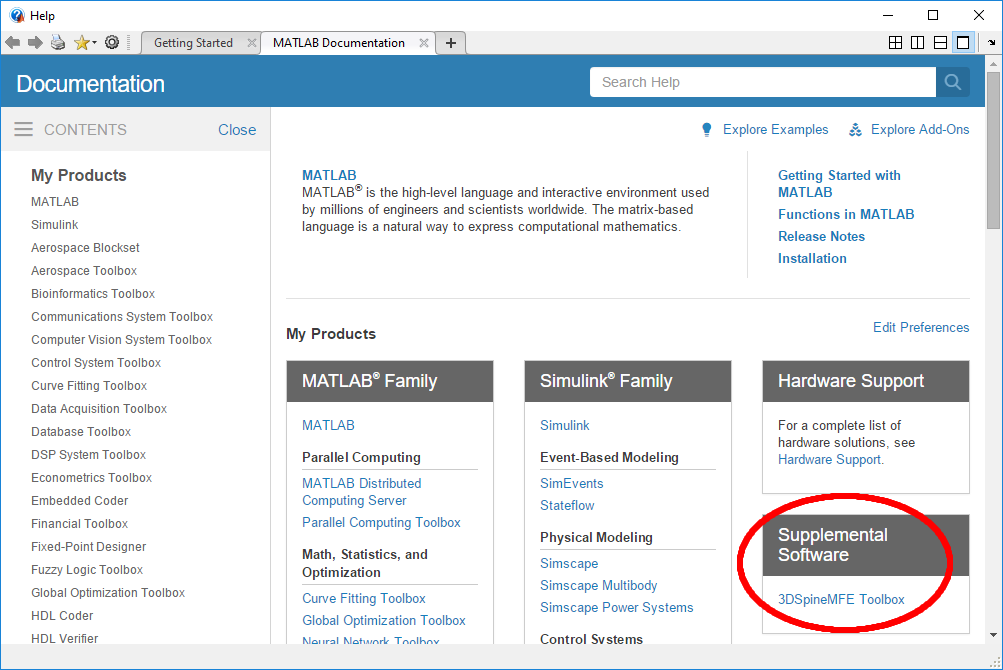Click the dock arrow icon at toolbar end
The height and width of the screenshot is (670, 1003).
coord(991,43)
